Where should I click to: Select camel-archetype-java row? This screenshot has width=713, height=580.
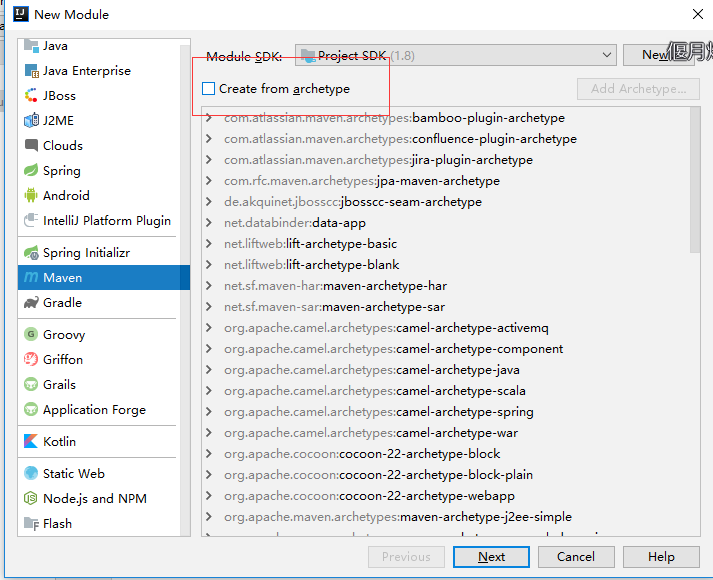coord(446,370)
